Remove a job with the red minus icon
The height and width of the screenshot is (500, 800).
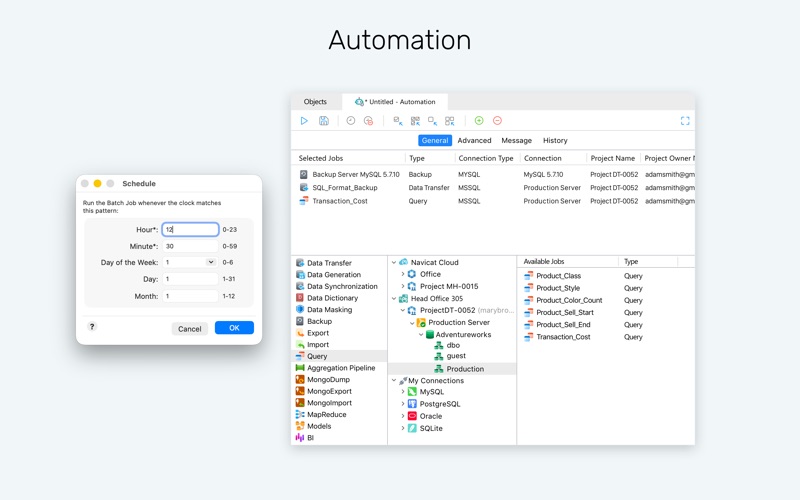(497, 121)
